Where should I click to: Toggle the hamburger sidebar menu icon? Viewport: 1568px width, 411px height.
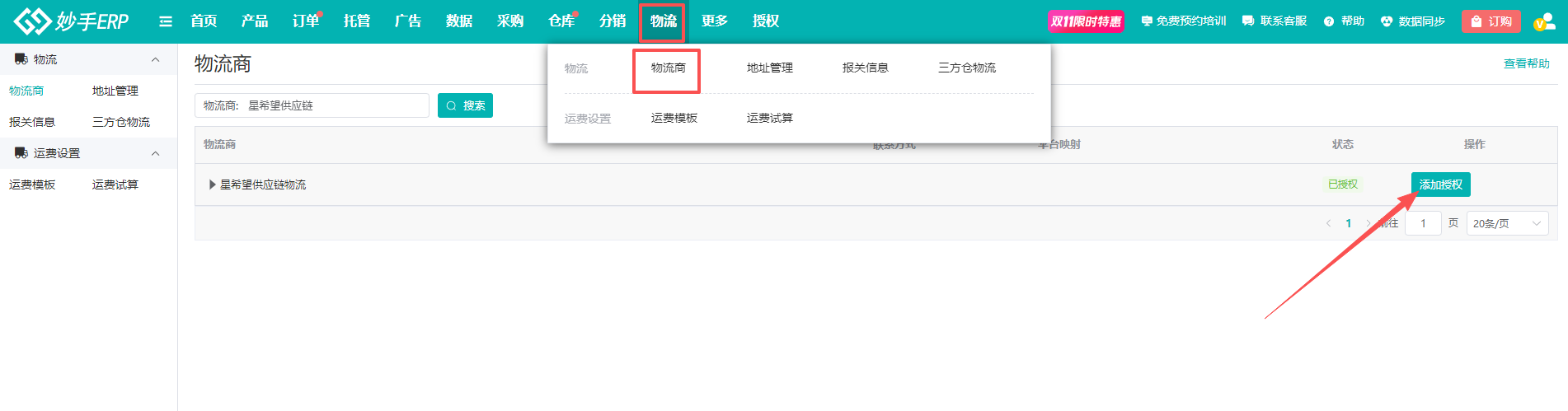pyautogui.click(x=166, y=21)
